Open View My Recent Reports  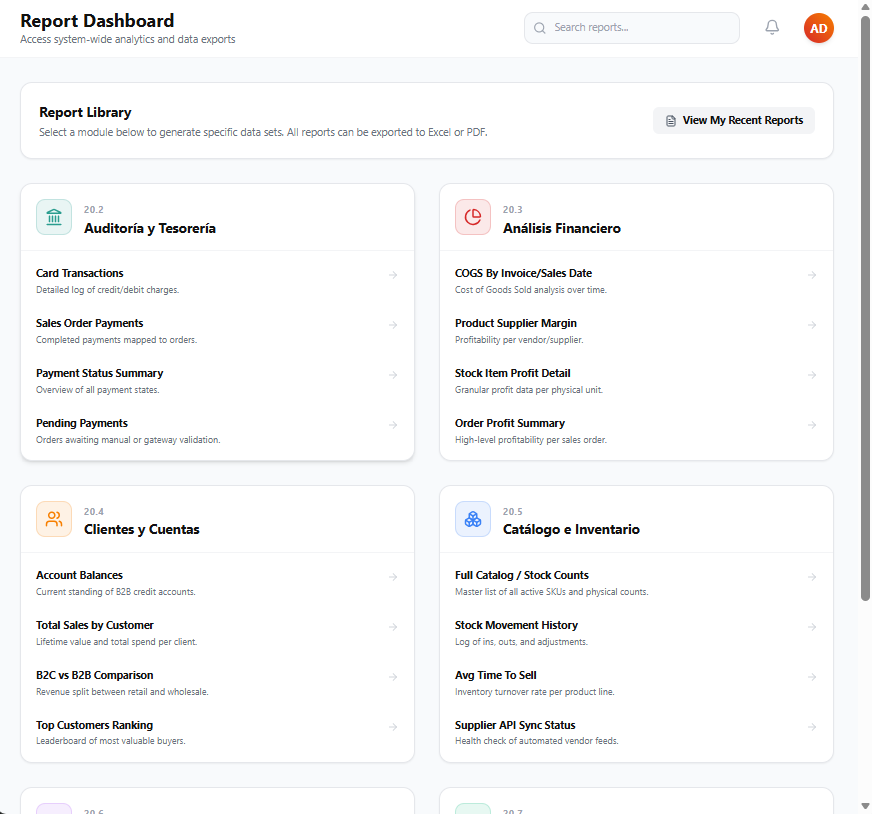point(734,121)
